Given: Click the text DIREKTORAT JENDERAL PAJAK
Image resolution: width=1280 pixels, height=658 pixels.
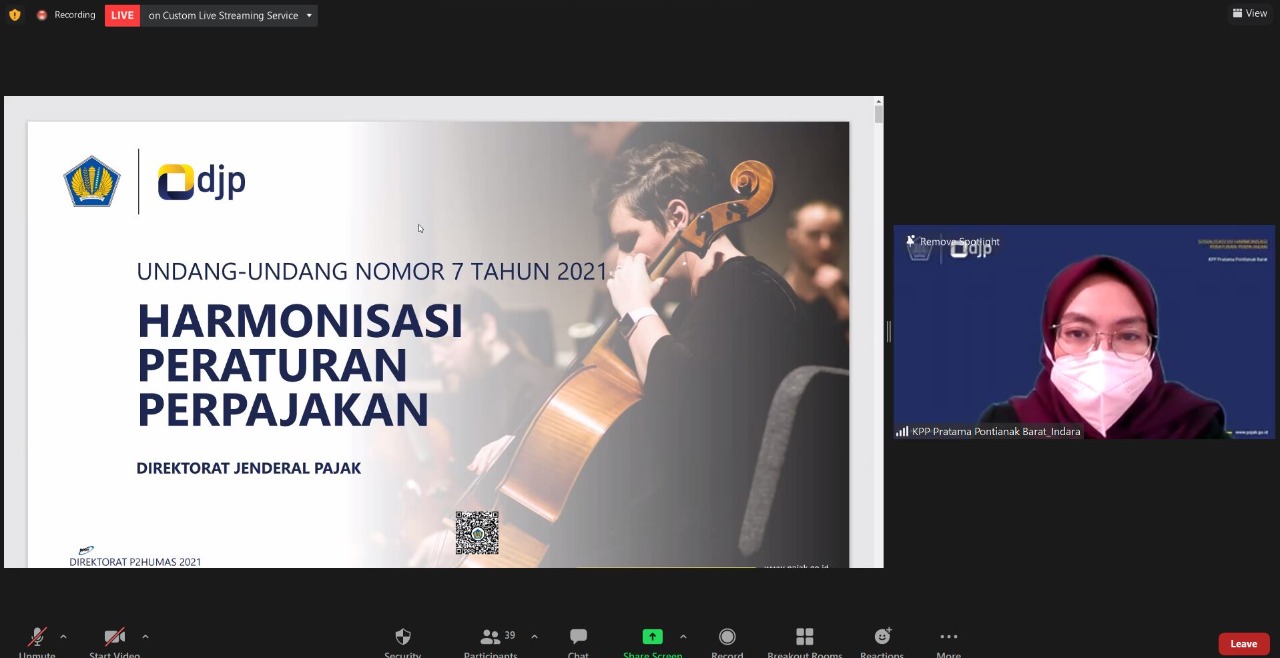Looking at the screenshot, I should coord(248,468).
